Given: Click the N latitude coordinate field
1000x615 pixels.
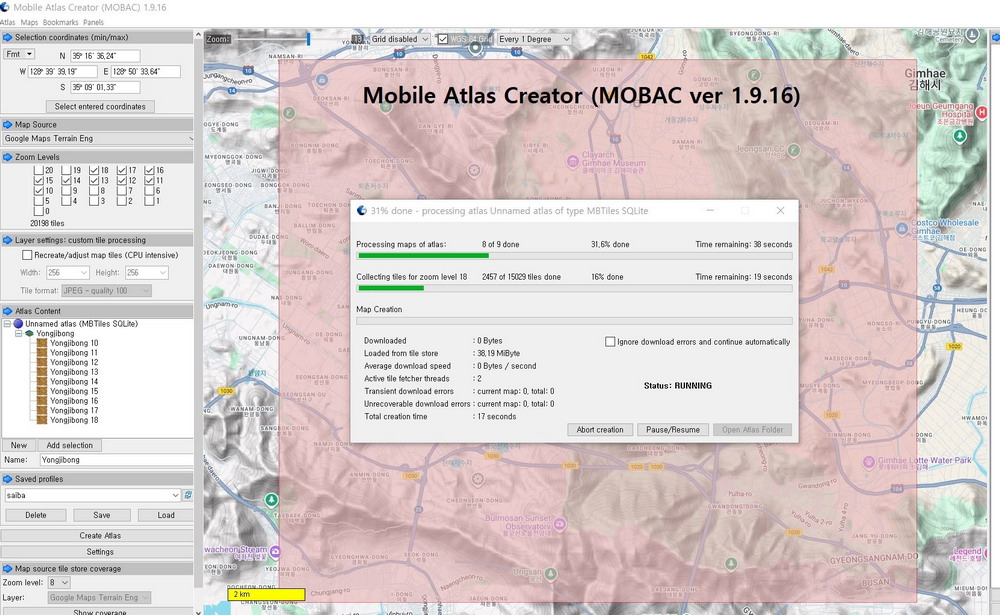Looking at the screenshot, I should (x=105, y=56).
